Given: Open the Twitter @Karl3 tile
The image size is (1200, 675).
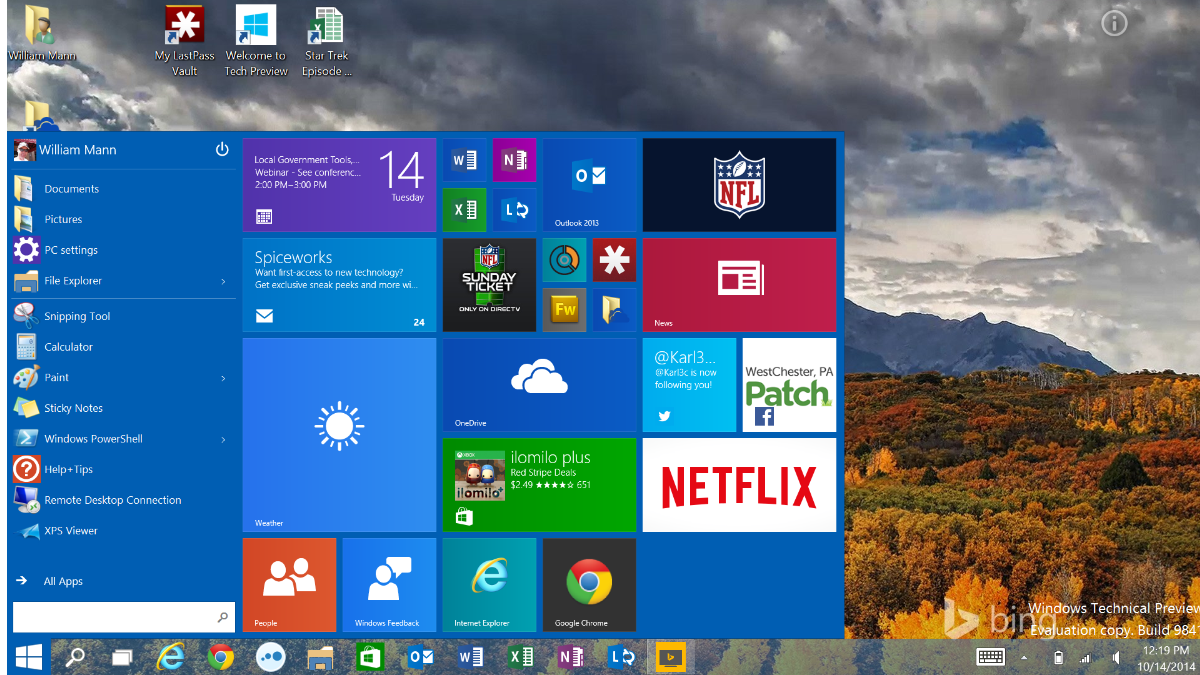Looking at the screenshot, I should tap(689, 385).
